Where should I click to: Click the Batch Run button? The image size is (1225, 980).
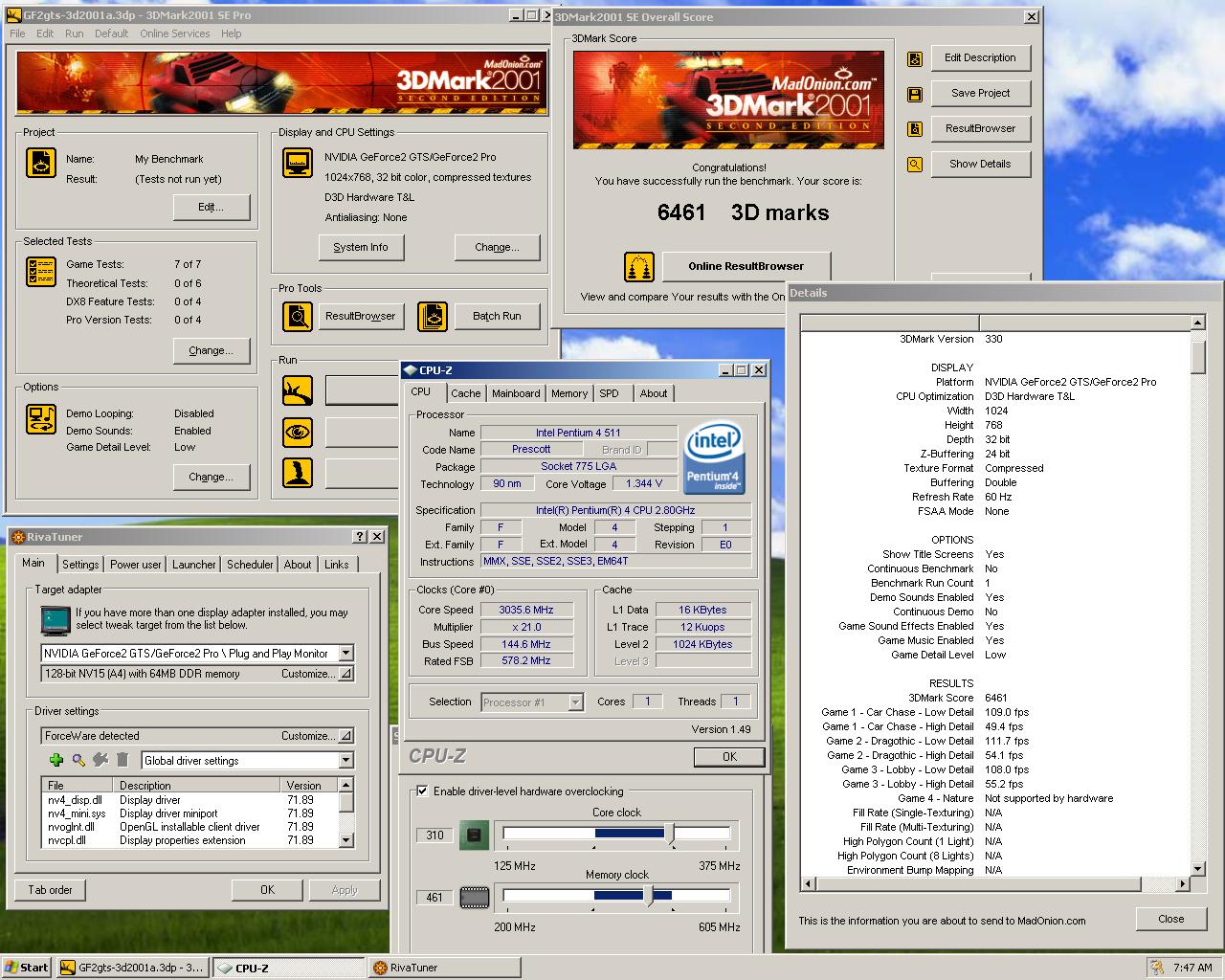[x=497, y=316]
